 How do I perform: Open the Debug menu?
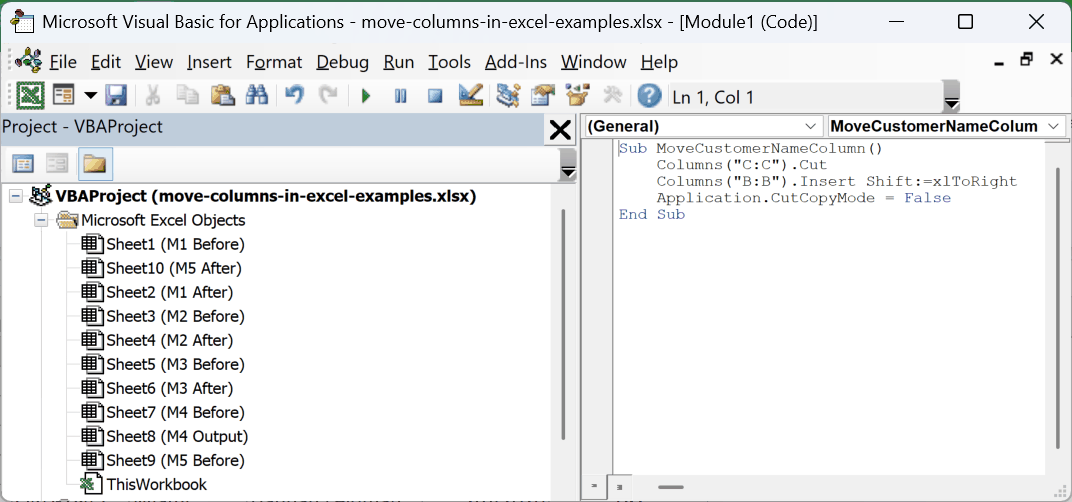[343, 62]
